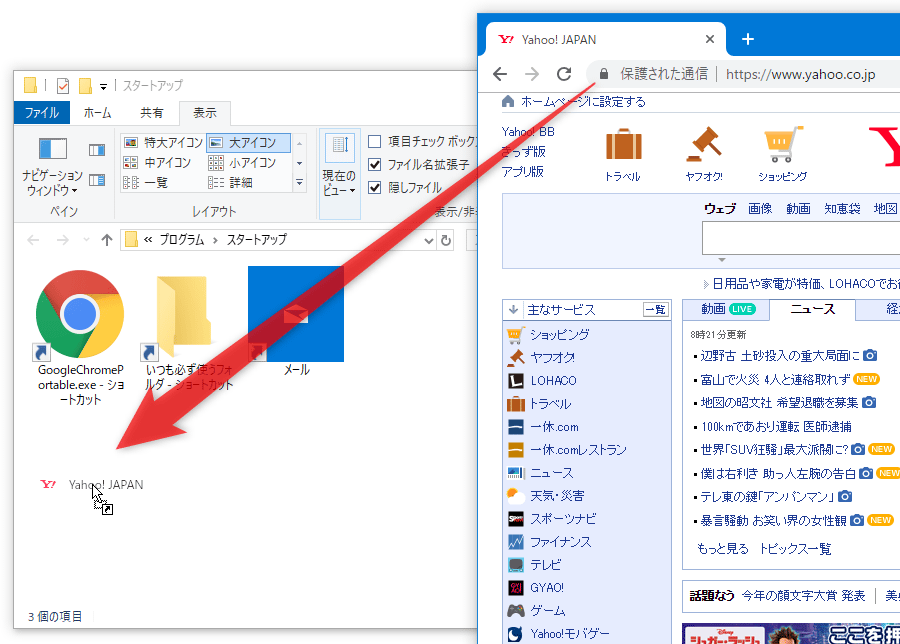Viewport: 900px width, 644px height.
Task: Click the properties checkmark icon in Explorer title bar
Action: click(x=63, y=86)
